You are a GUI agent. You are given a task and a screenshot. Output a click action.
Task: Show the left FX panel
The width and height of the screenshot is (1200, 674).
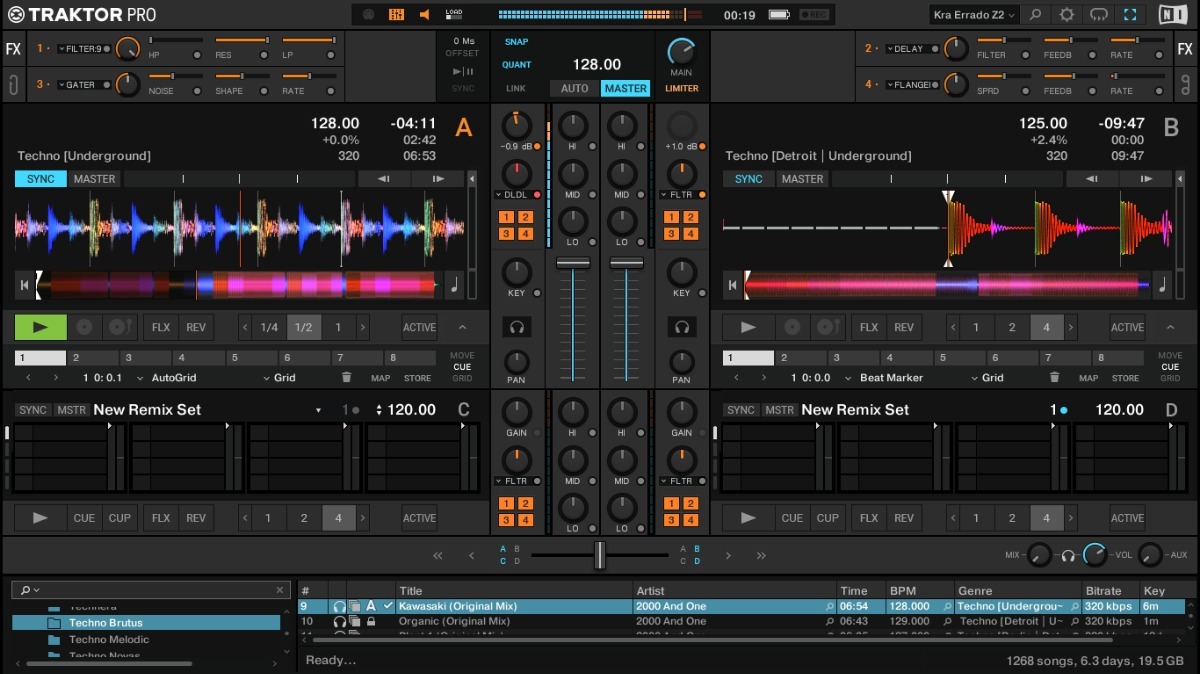pos(13,49)
